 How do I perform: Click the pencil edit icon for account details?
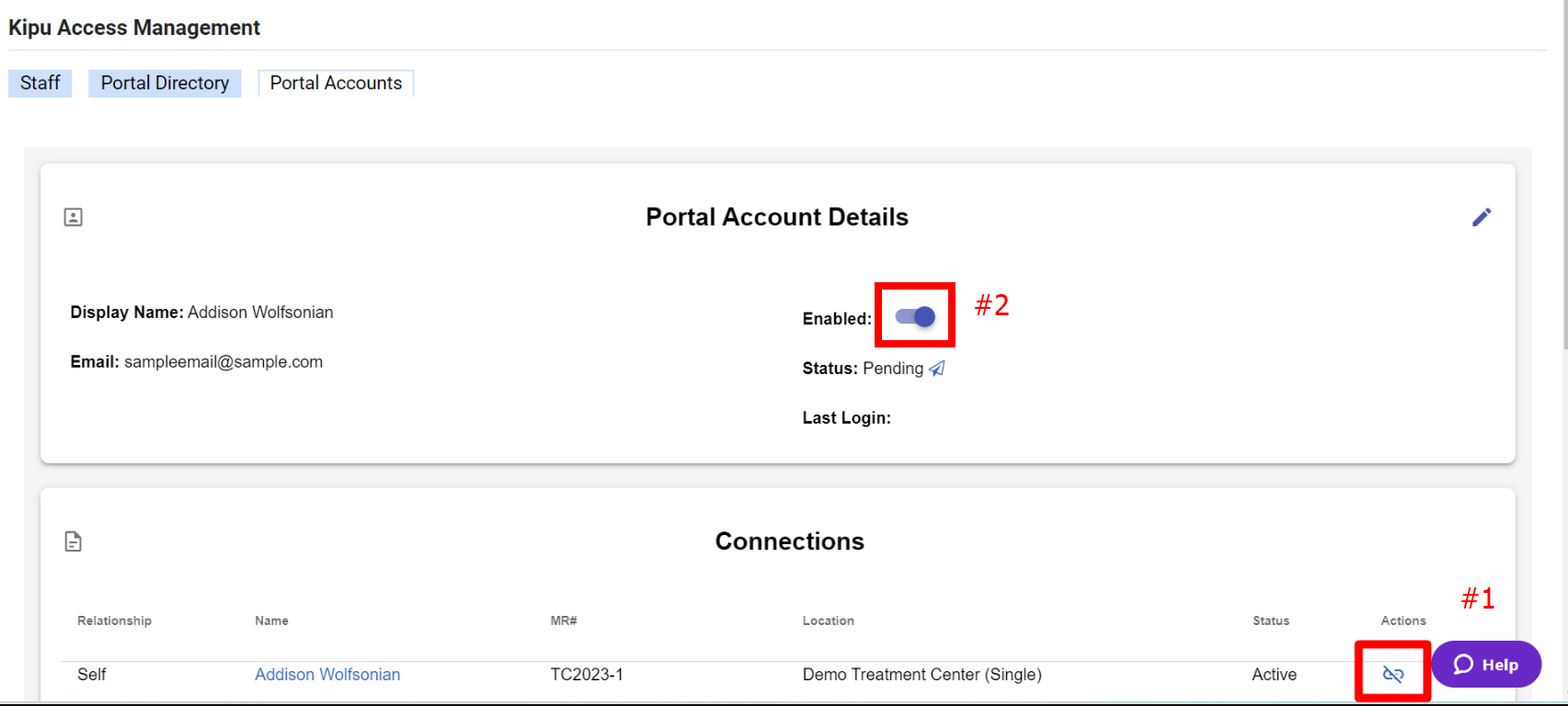point(1481,217)
